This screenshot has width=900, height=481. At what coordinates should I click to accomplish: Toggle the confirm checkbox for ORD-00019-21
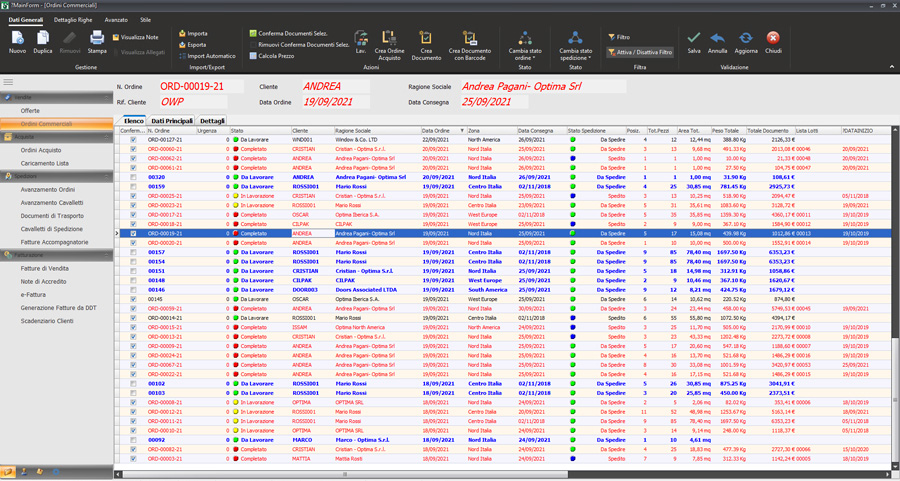[133, 234]
